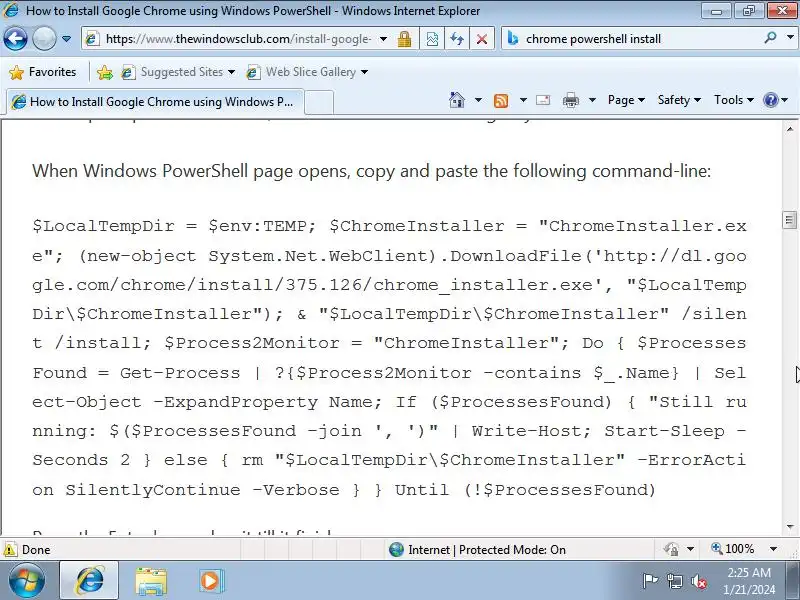
Task: Go to the Home page icon
Action: point(457,100)
